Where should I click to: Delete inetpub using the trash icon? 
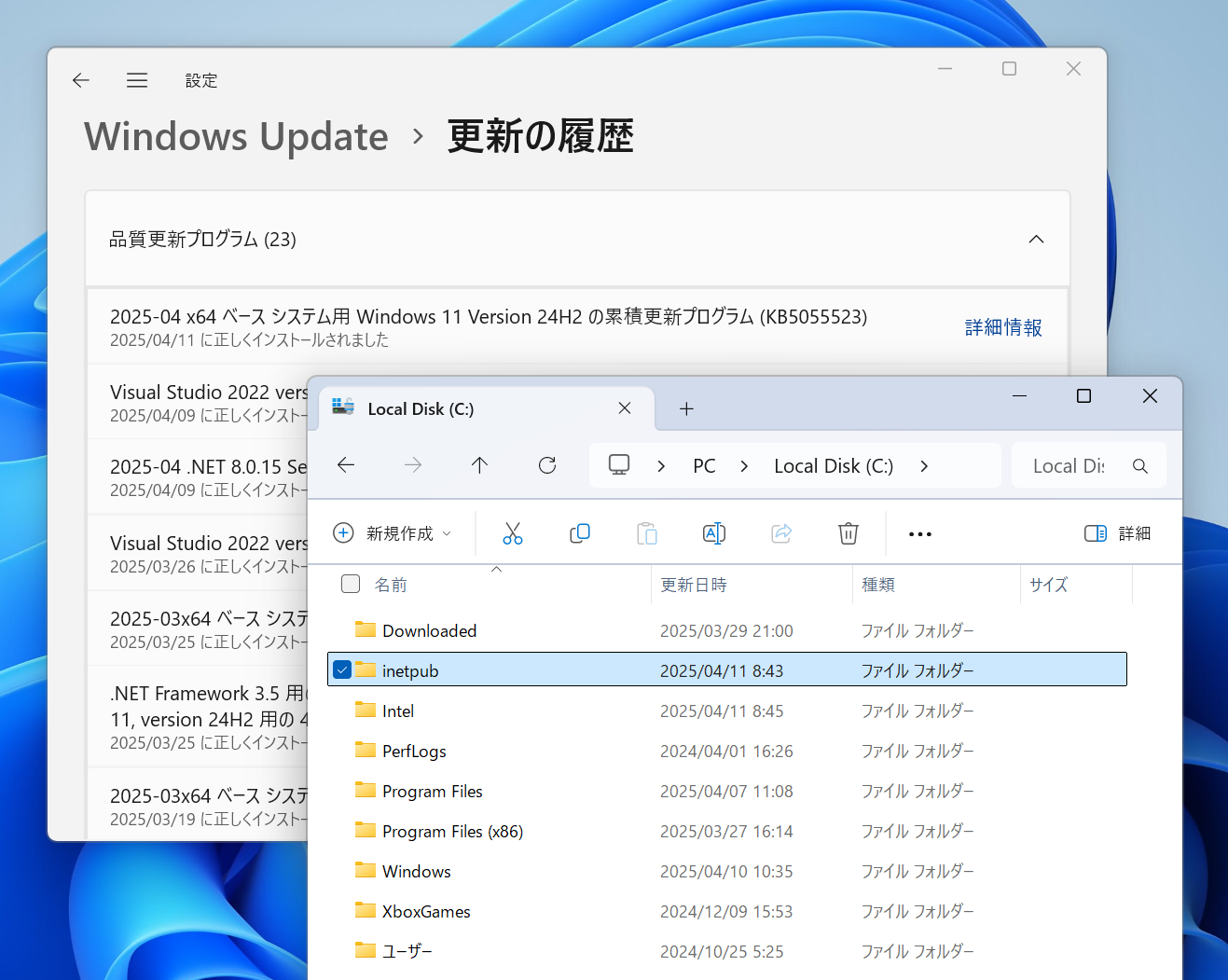pyautogui.click(x=848, y=533)
